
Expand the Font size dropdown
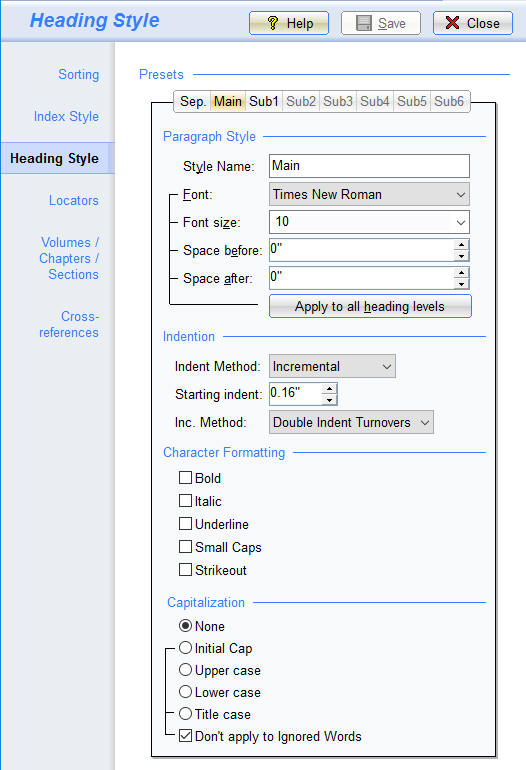pyautogui.click(x=369, y=222)
